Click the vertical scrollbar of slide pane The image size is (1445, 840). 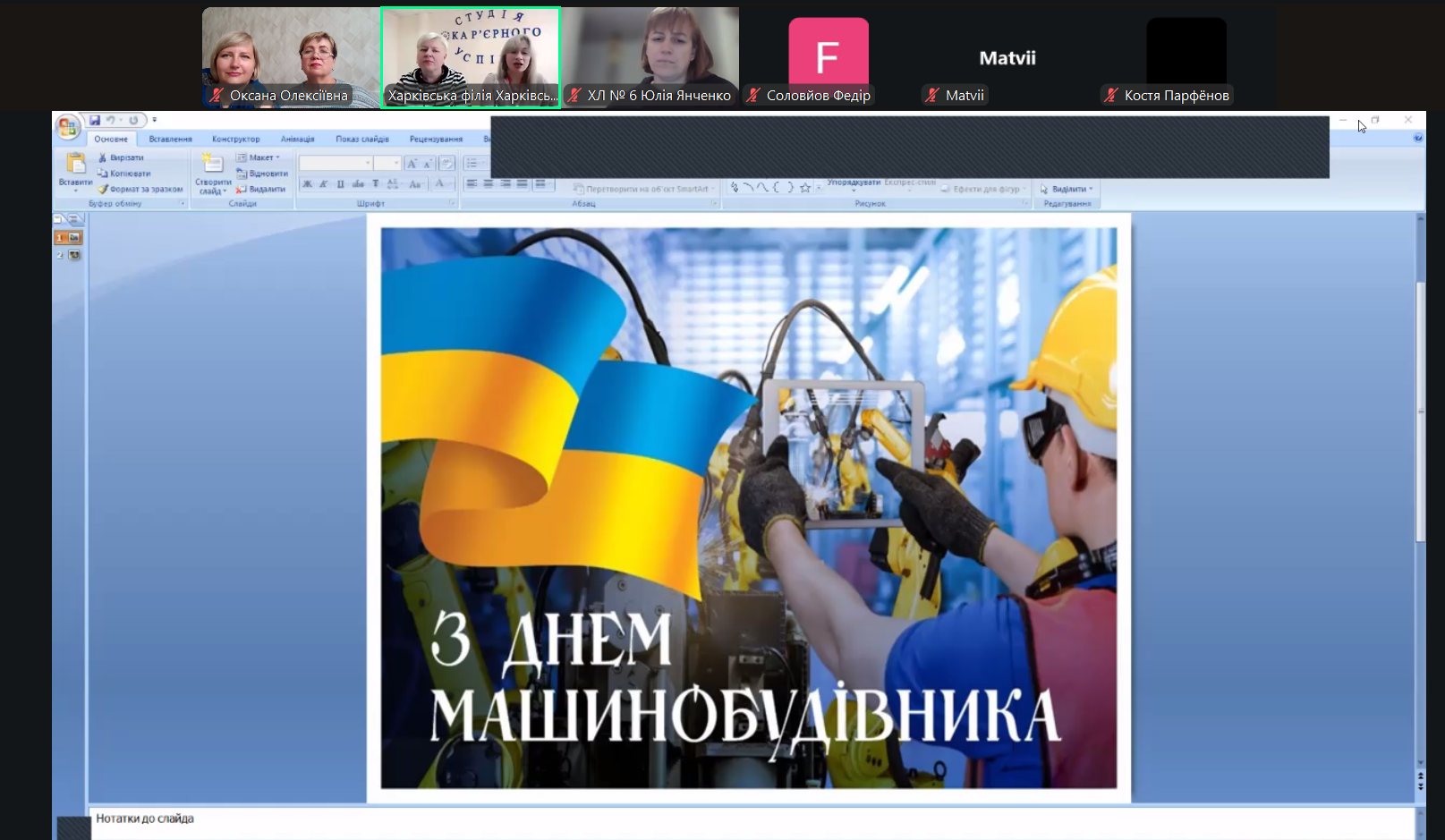pyautogui.click(x=1420, y=412)
